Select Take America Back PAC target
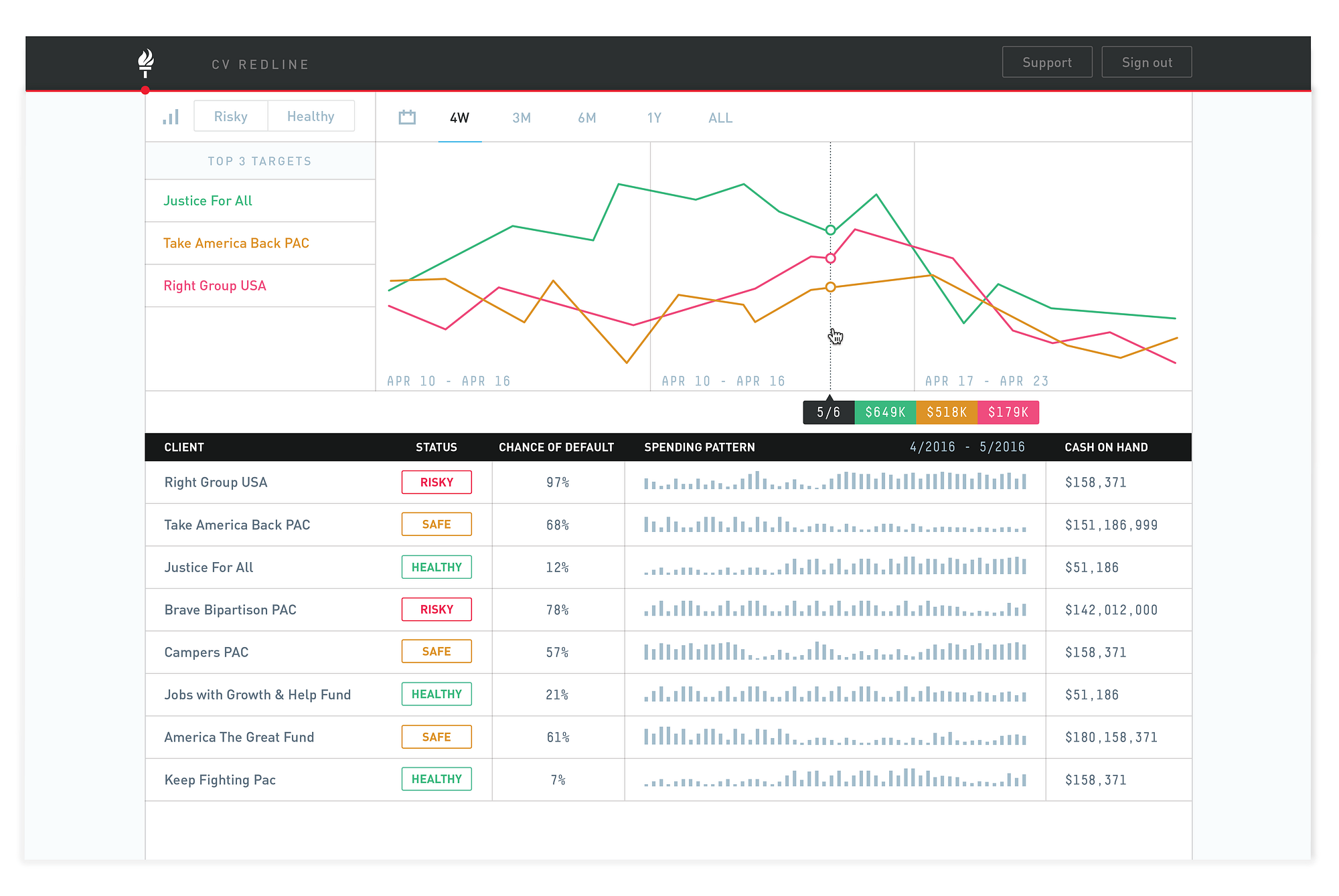The width and height of the screenshot is (1339, 896). [x=236, y=244]
